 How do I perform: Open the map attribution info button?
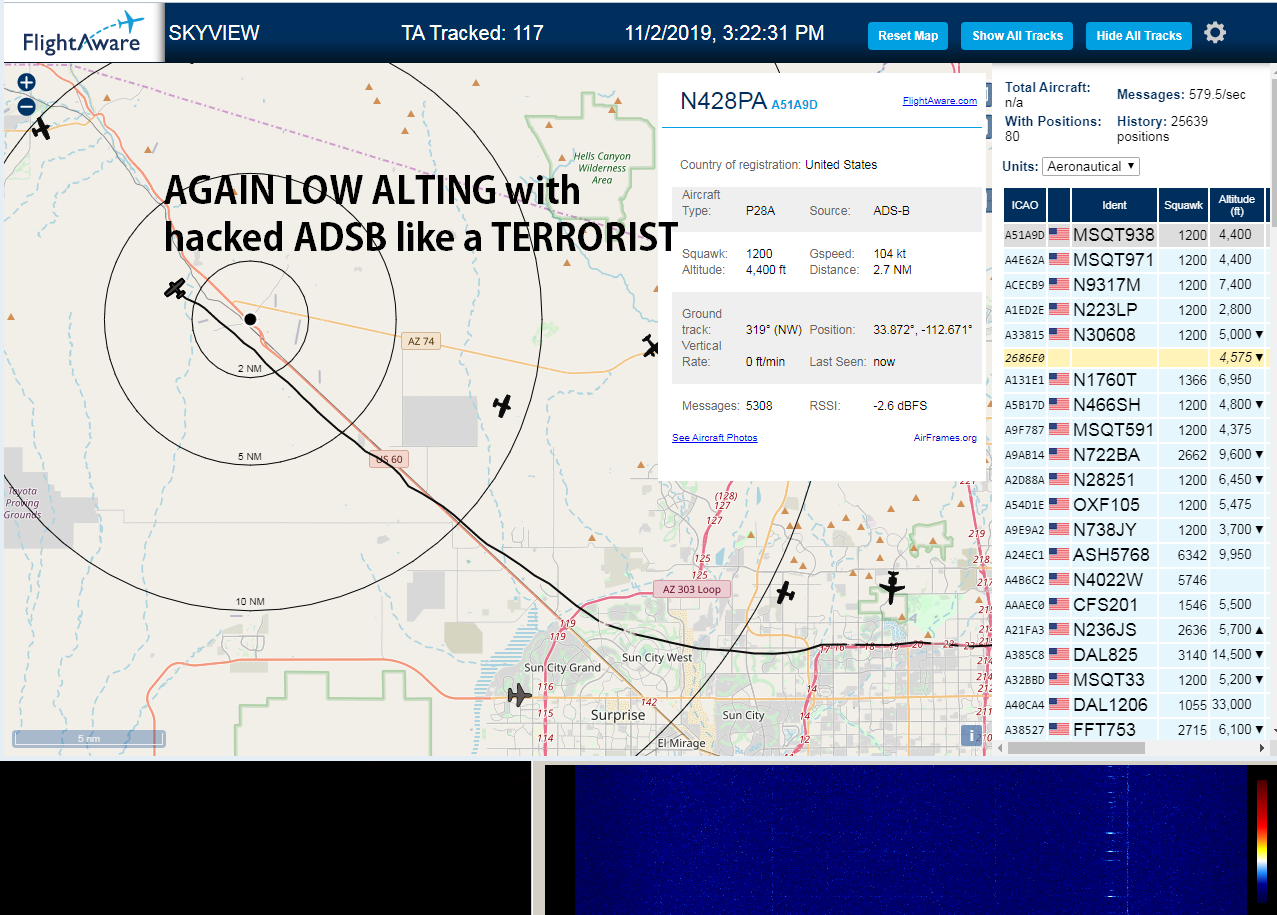(x=970, y=735)
